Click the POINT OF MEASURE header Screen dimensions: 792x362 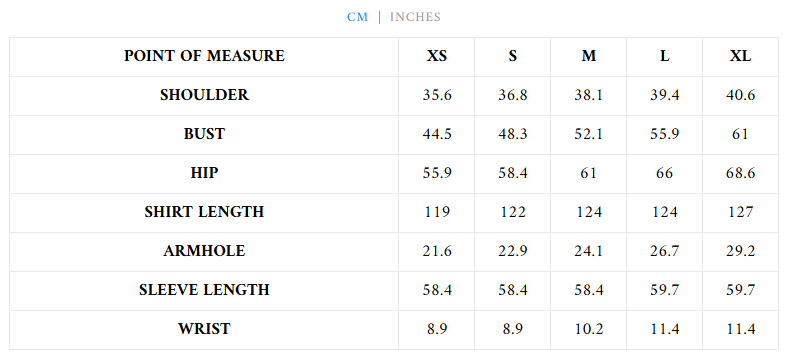(204, 56)
